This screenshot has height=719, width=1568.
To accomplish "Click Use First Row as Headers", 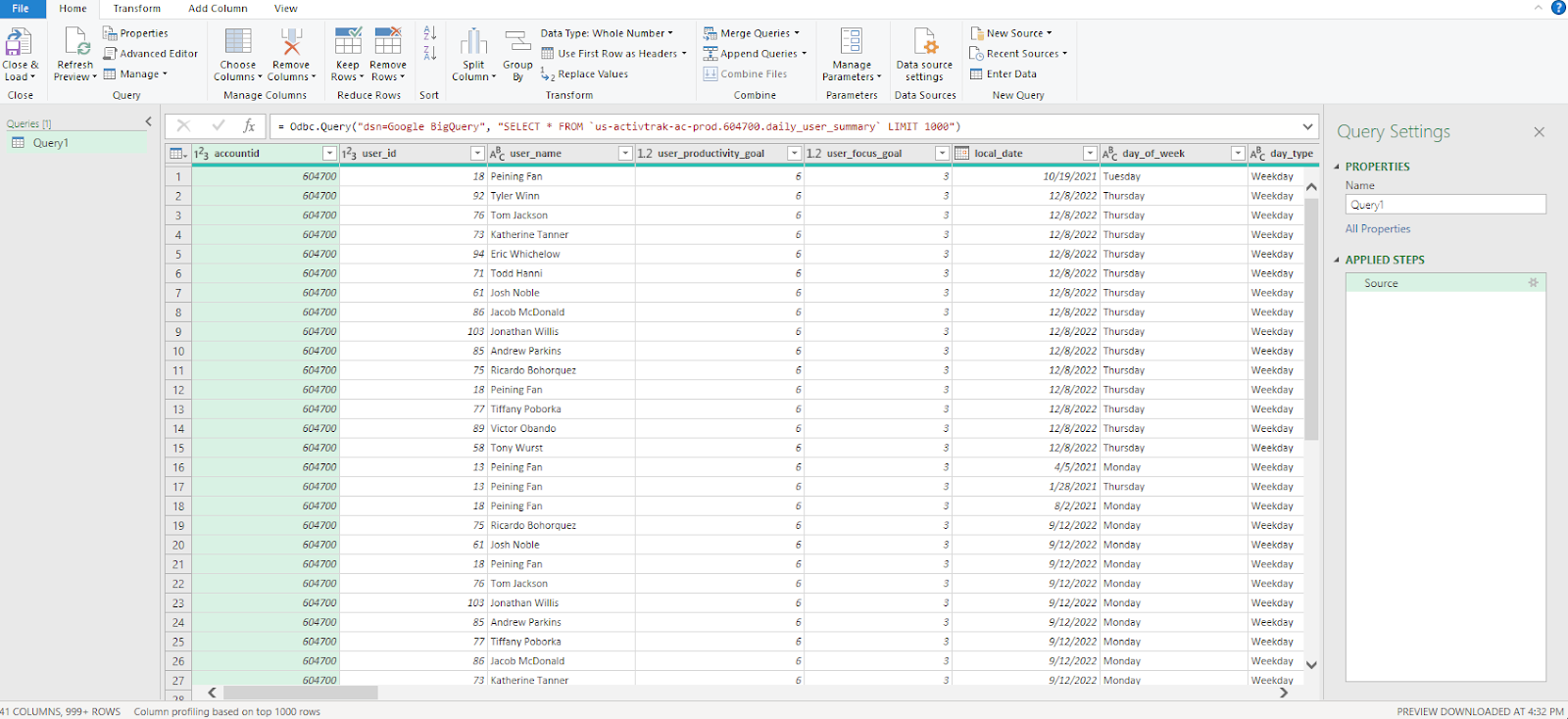I will point(613,54).
